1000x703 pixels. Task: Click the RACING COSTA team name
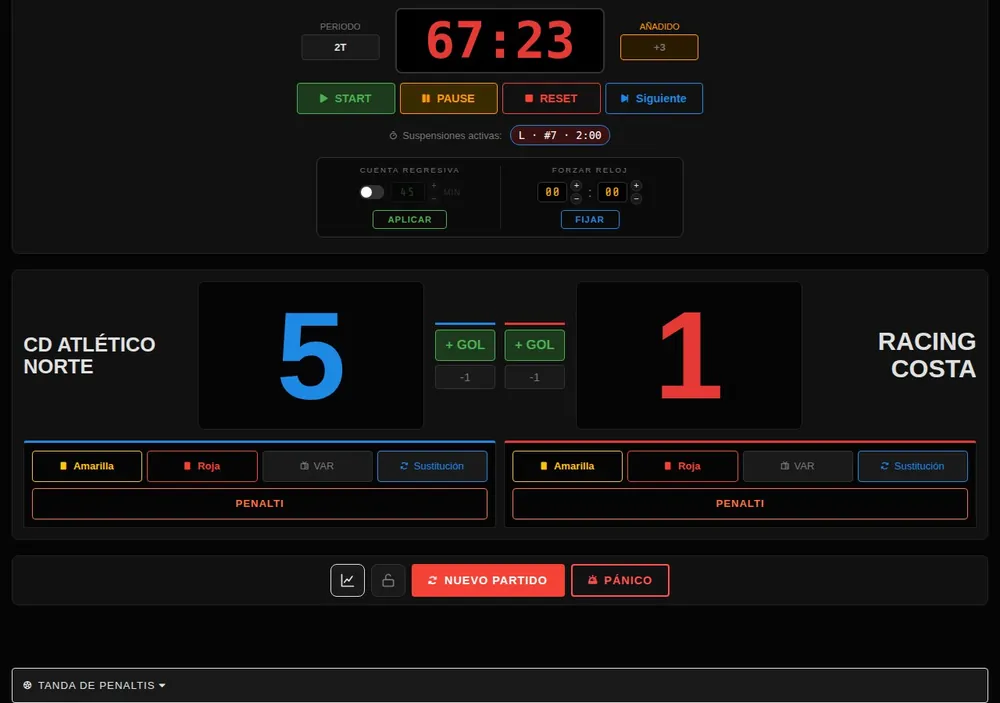[927, 355]
